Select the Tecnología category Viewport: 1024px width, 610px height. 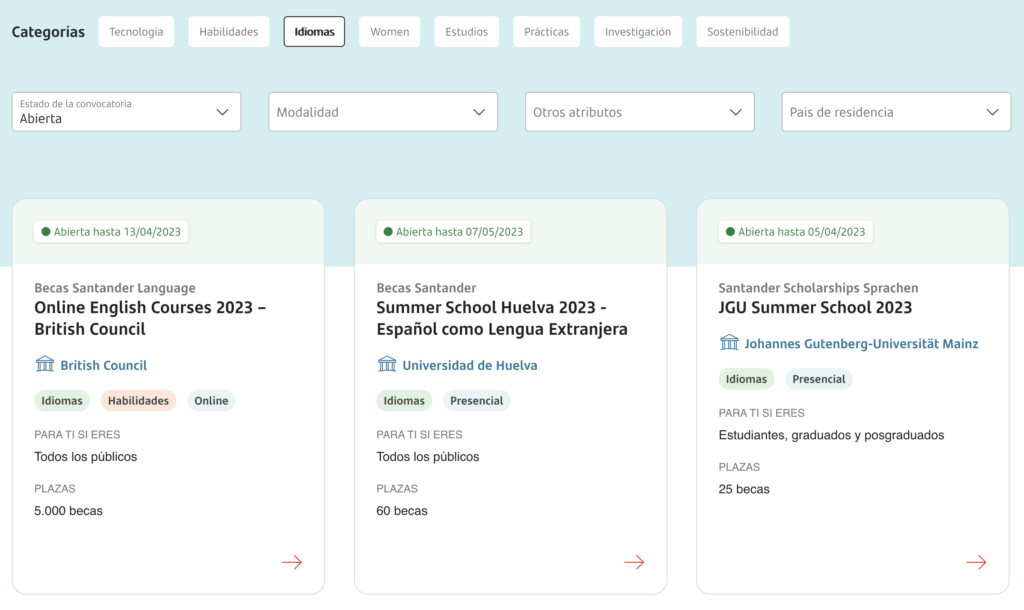point(136,31)
